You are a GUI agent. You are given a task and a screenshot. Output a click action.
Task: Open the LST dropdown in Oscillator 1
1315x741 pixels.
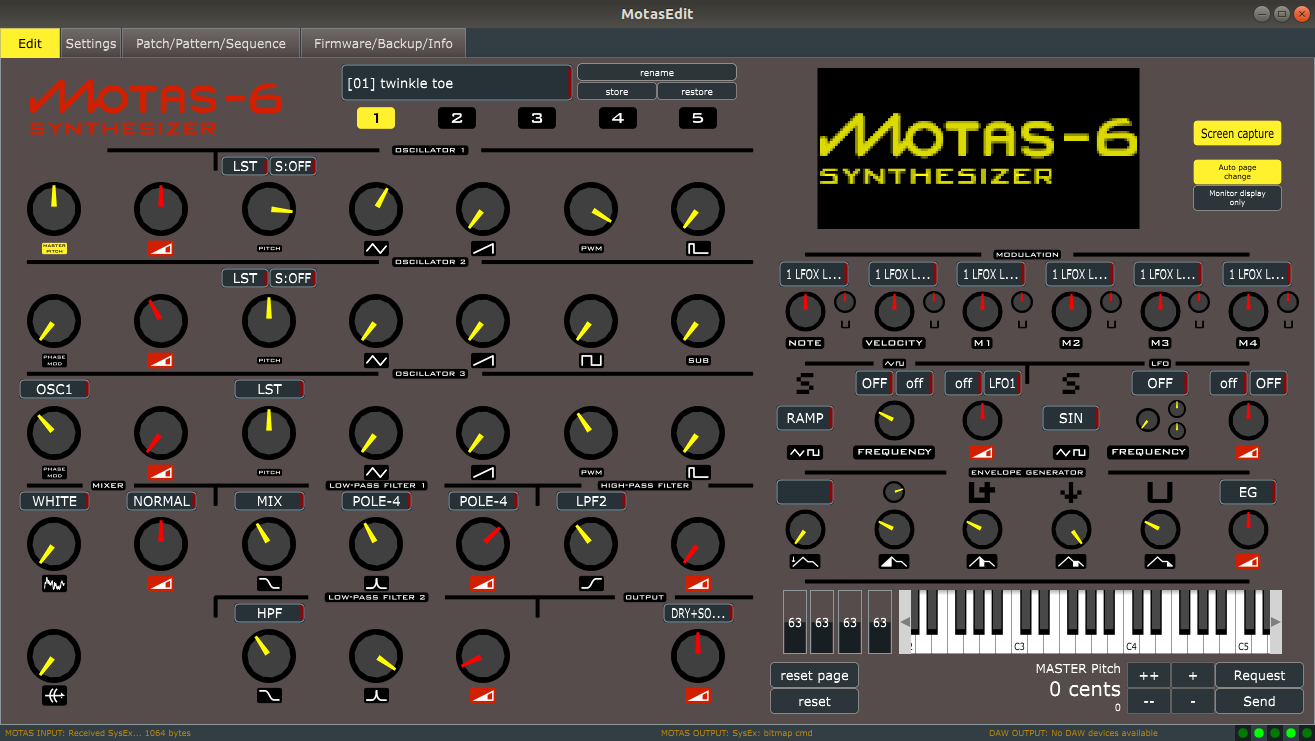(245, 166)
